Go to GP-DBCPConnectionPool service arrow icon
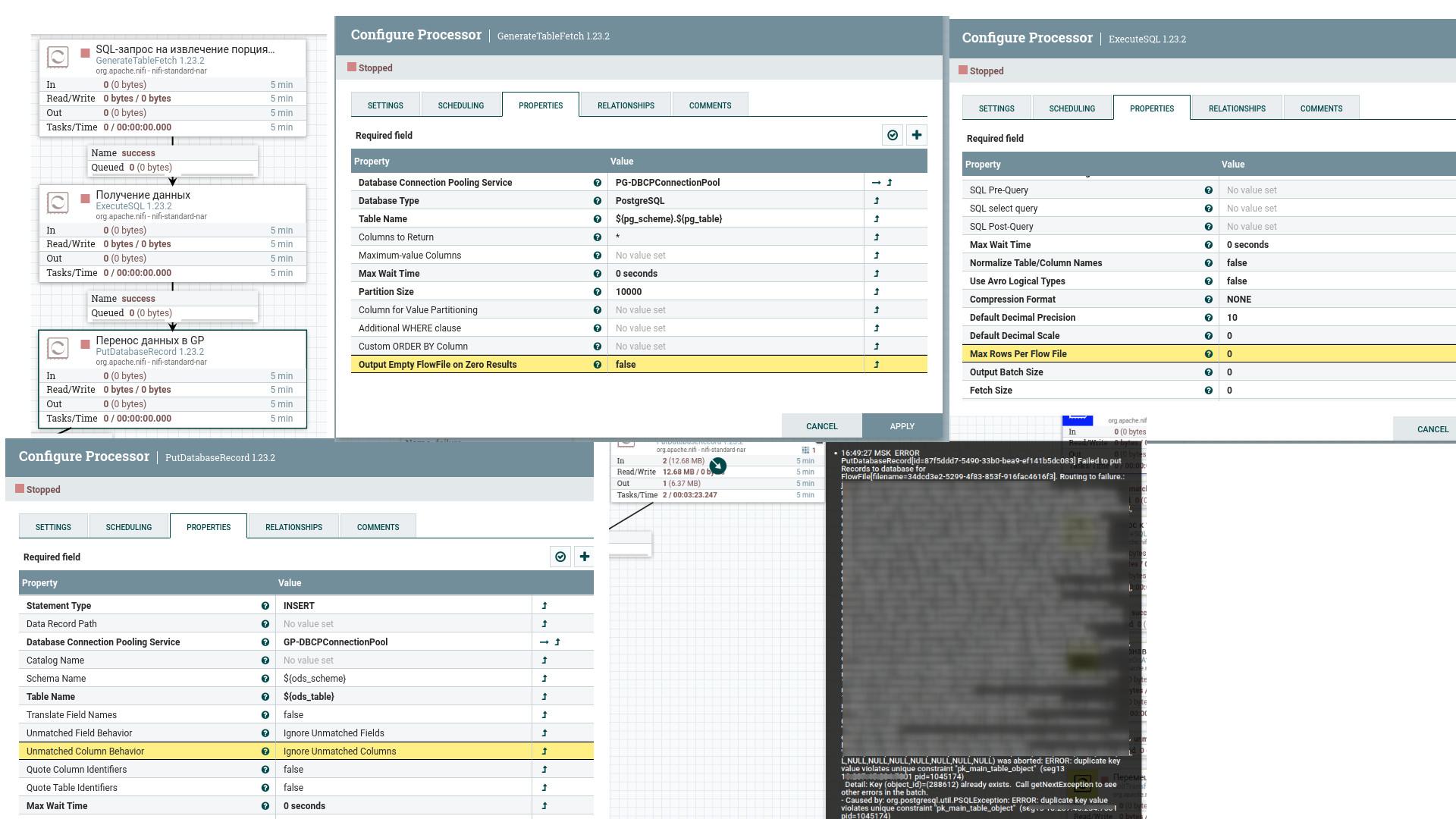Viewport: 1456px width, 819px height. (x=544, y=642)
